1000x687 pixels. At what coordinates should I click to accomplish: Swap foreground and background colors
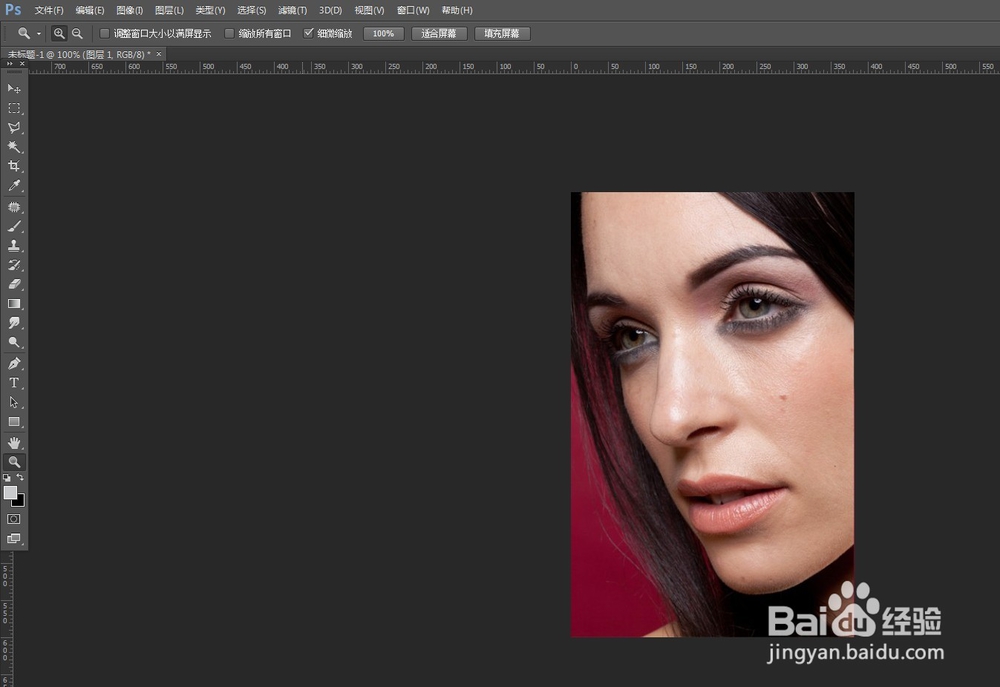(20, 477)
